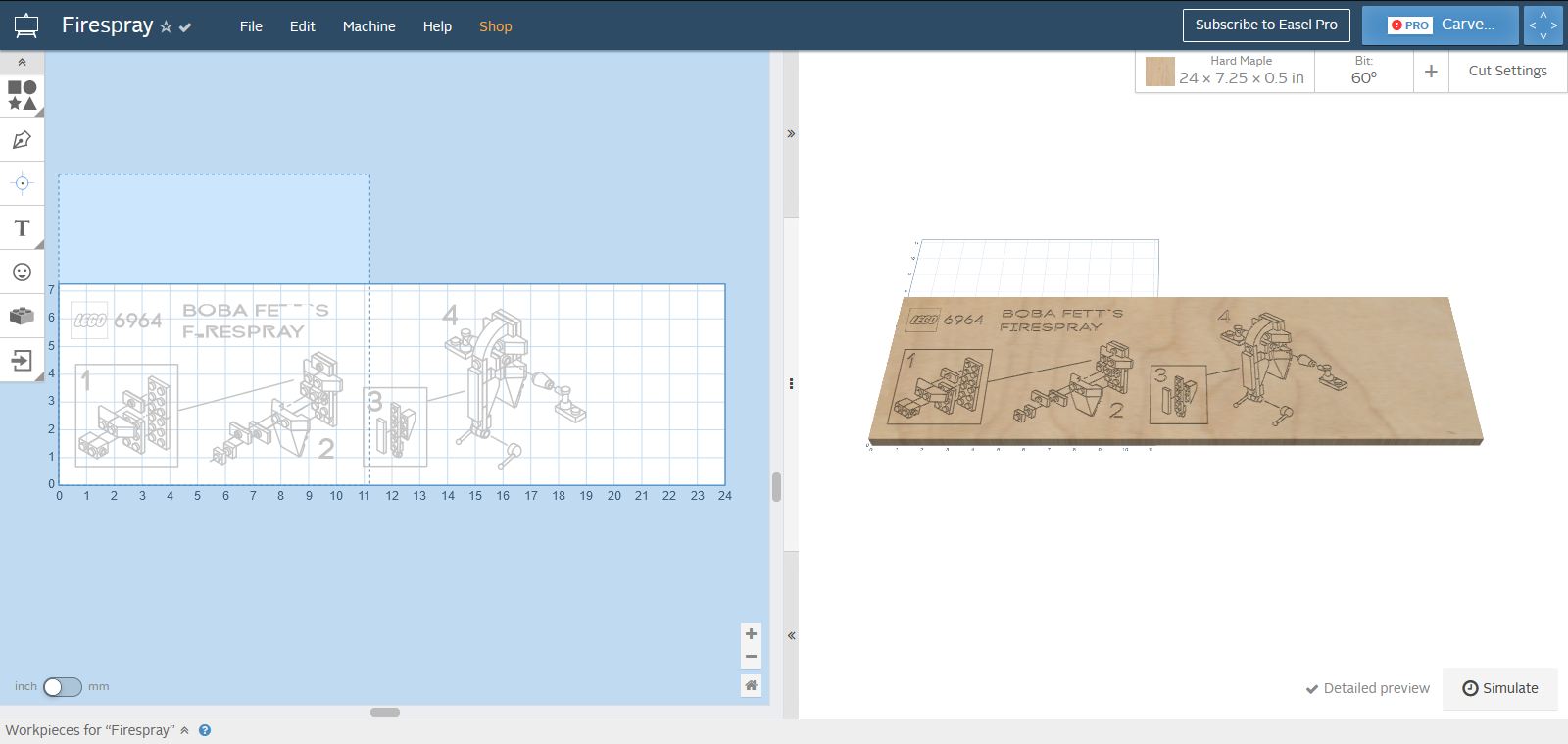The height and width of the screenshot is (744, 1568).
Task: Click the horizontal scrollbar under the canvas
Action: pyautogui.click(x=385, y=712)
